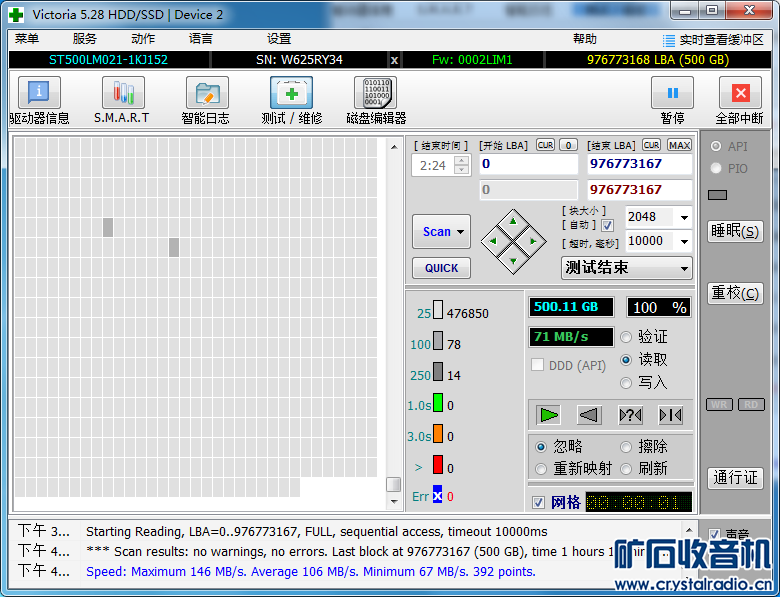
Task: Click the WR indicator button
Action: 719,404
